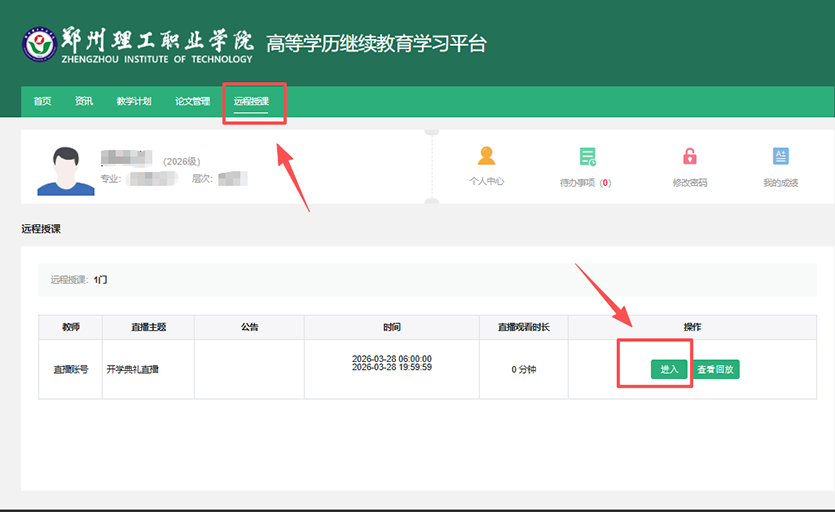Click the 公告 column header
835x512 pixels.
point(249,327)
